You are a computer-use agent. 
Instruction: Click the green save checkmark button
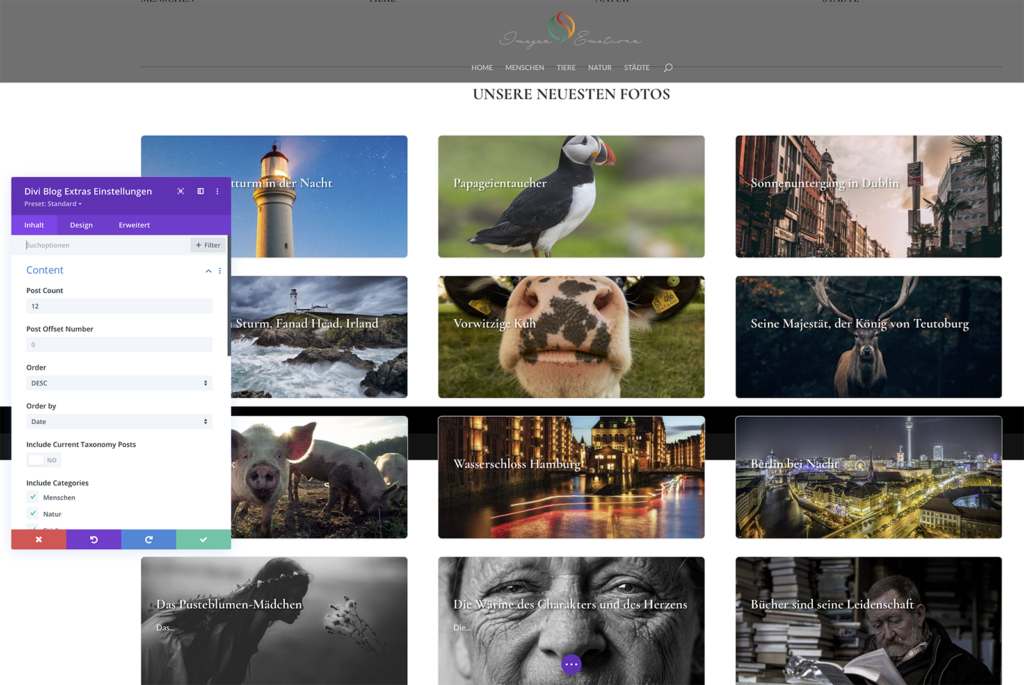point(203,539)
